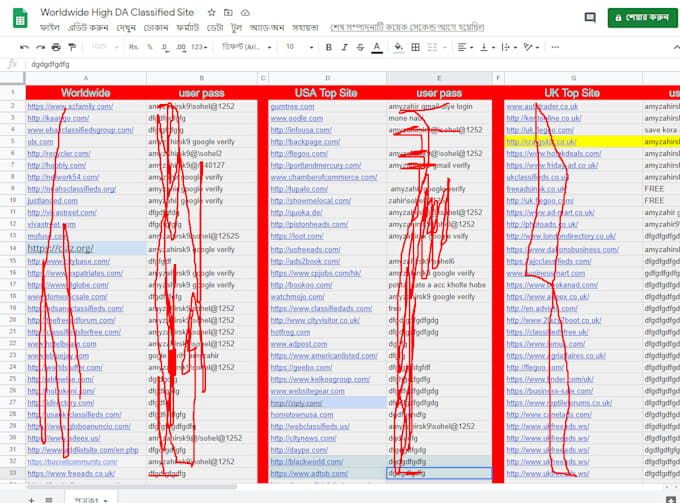Toggle bold formatting
The image size is (680, 503).
329,47
